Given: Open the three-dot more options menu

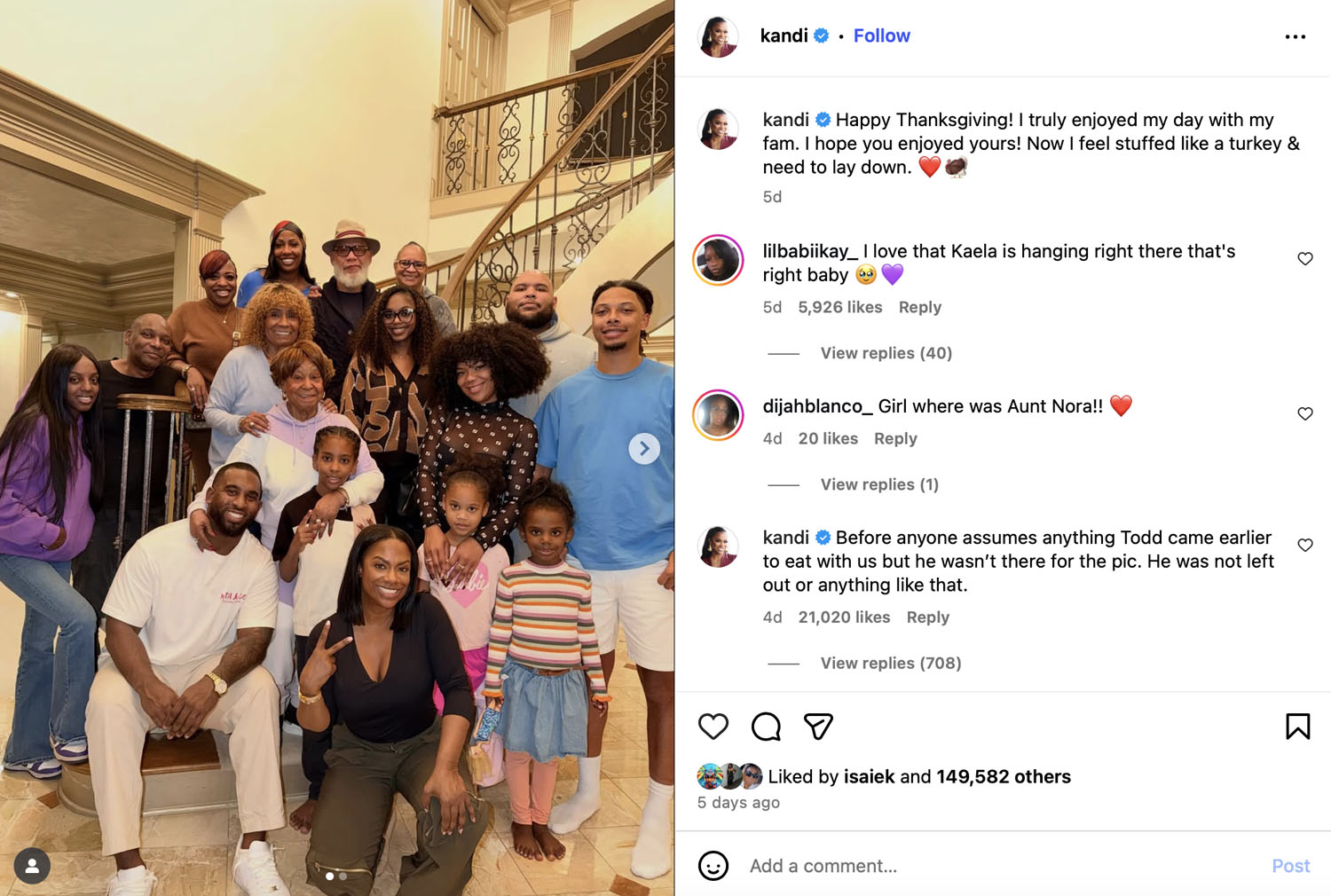Looking at the screenshot, I should (x=1296, y=36).
